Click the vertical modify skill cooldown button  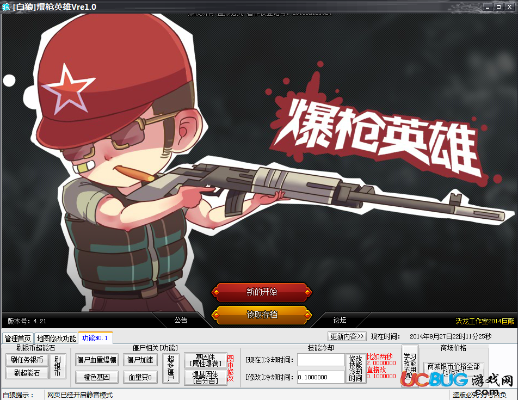355,368
